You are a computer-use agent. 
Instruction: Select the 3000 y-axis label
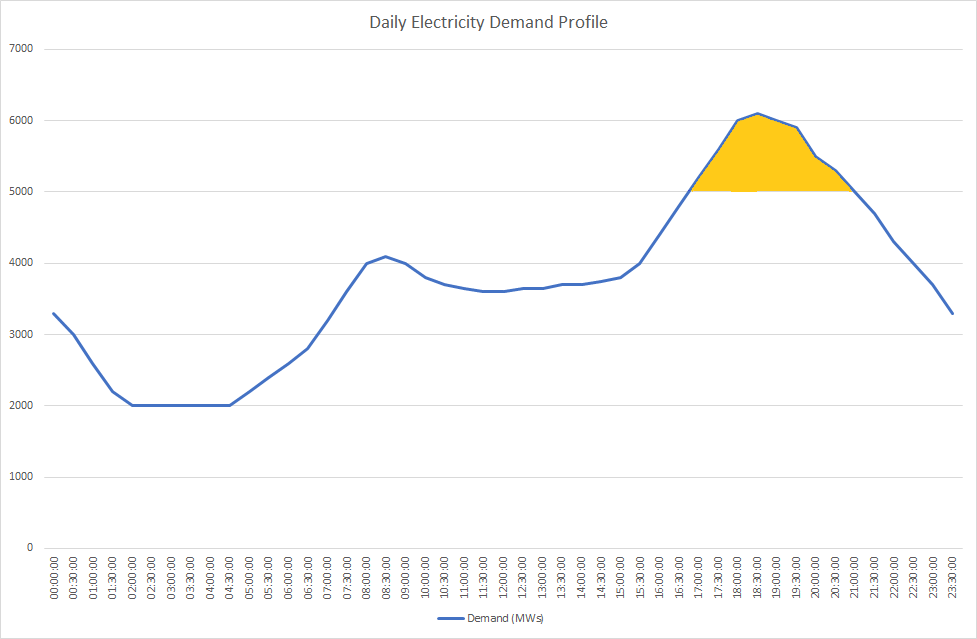click(20, 334)
